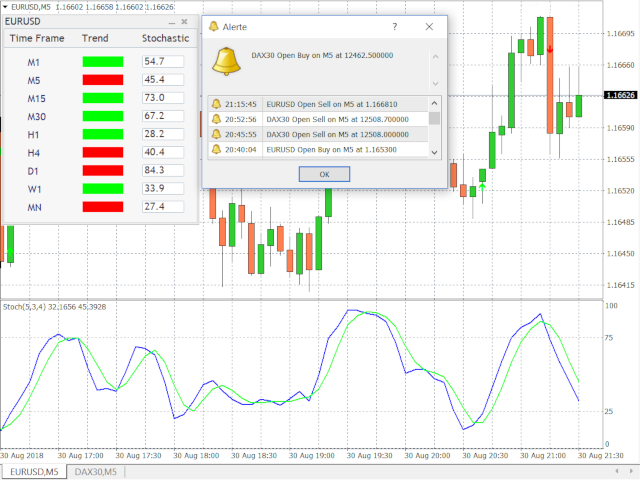Viewport: 640px width, 480px height.
Task: Click the help question mark in Alerte dialog
Action: (x=395, y=27)
